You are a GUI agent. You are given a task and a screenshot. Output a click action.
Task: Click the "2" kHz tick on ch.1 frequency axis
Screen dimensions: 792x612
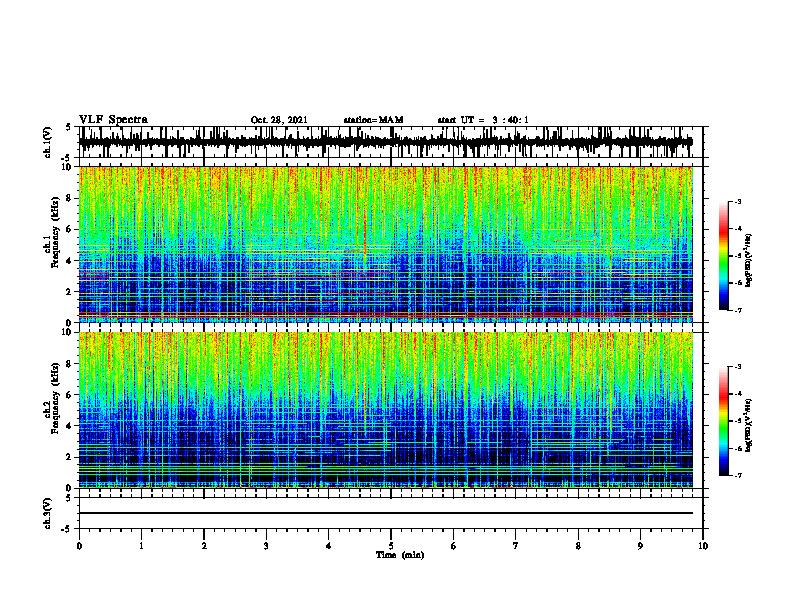click(x=70, y=291)
